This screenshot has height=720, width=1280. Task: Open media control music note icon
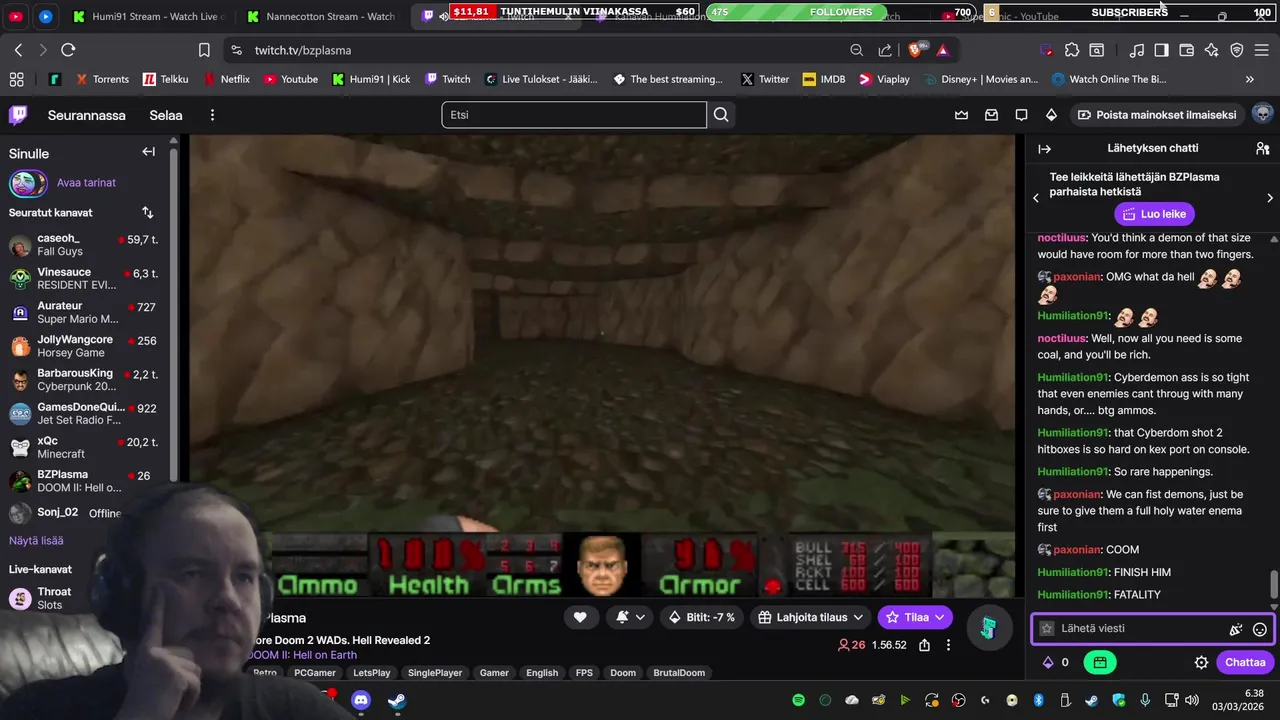[x=1136, y=50]
